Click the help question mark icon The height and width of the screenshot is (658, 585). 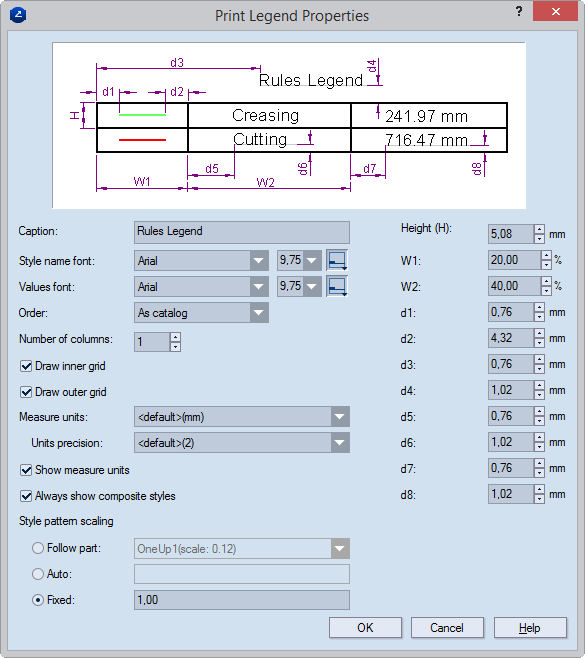pyautogui.click(x=519, y=11)
